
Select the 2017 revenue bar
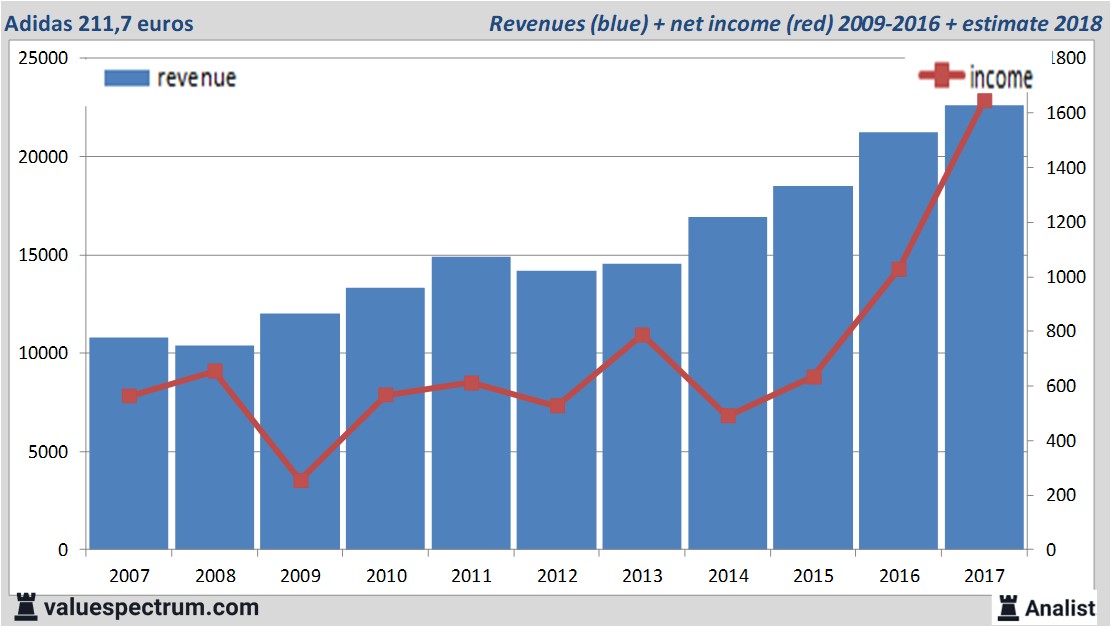pos(984,327)
